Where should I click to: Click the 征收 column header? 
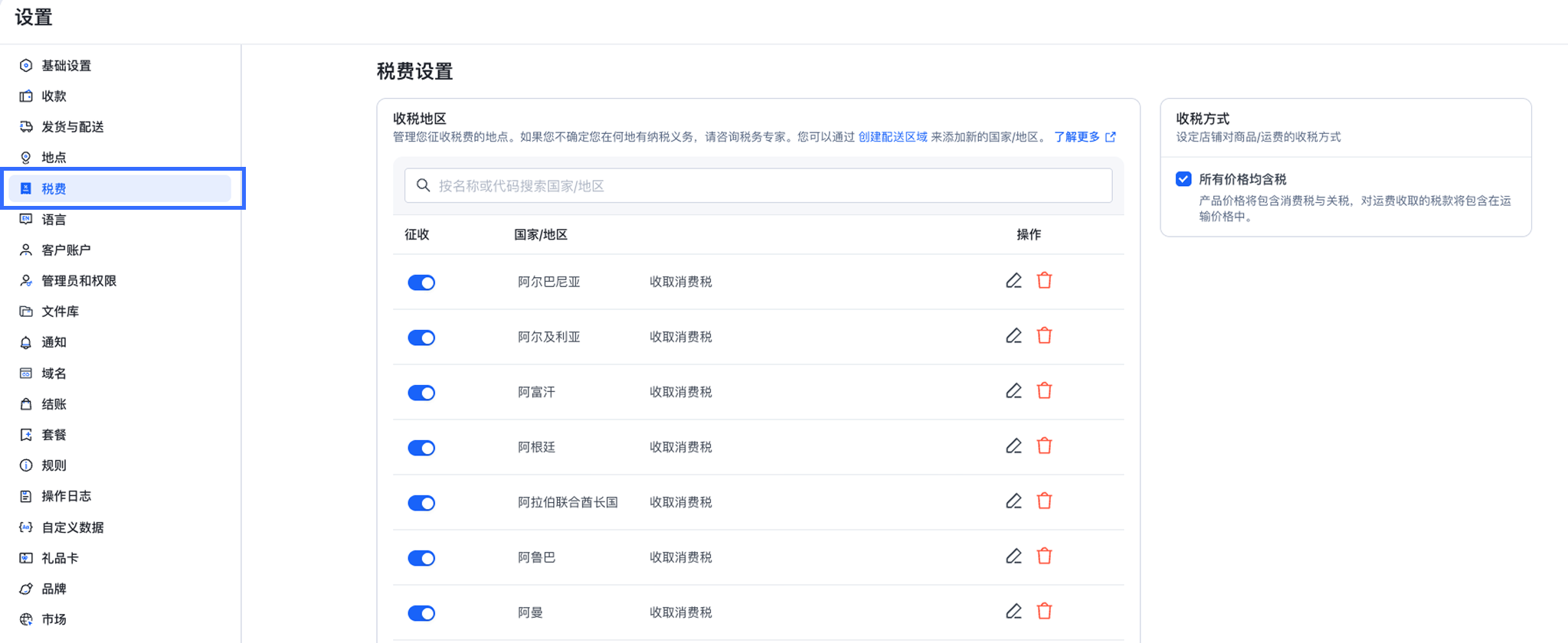pyautogui.click(x=417, y=234)
